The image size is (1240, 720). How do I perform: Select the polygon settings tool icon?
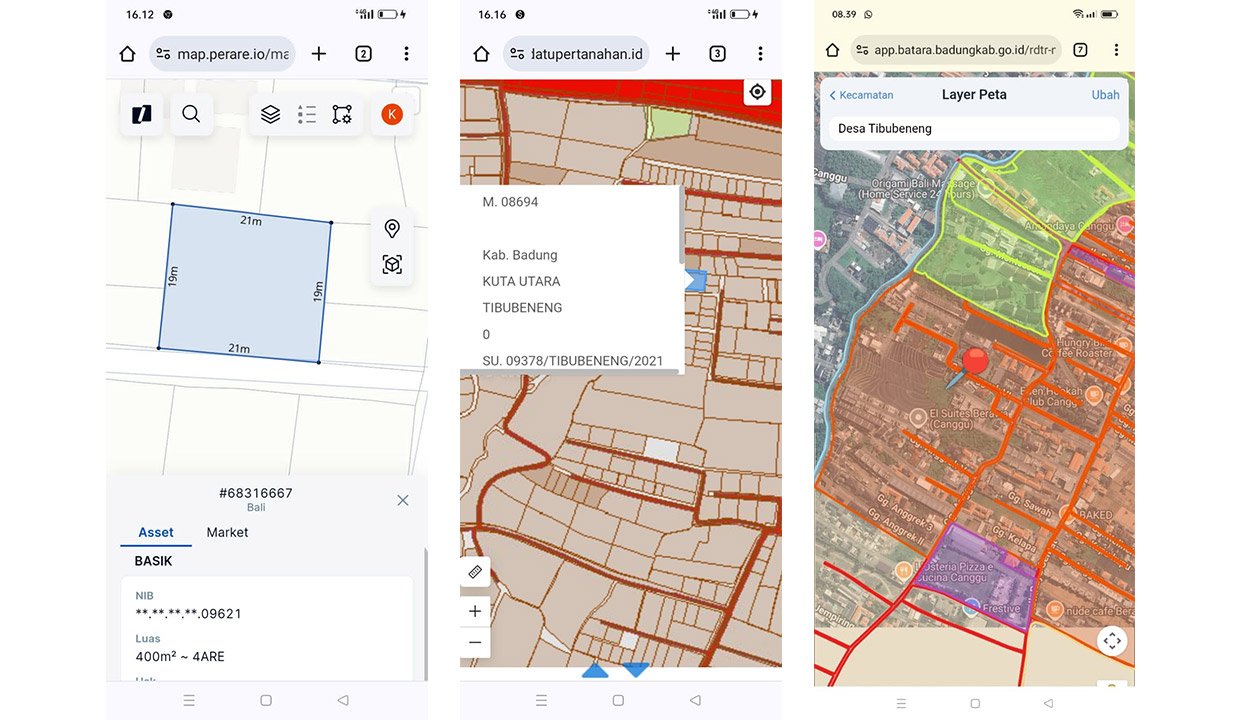342,114
